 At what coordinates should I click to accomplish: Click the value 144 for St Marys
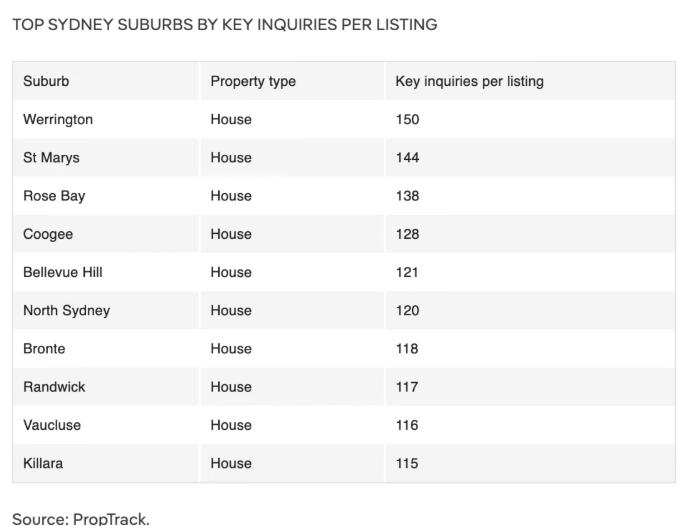point(407,158)
